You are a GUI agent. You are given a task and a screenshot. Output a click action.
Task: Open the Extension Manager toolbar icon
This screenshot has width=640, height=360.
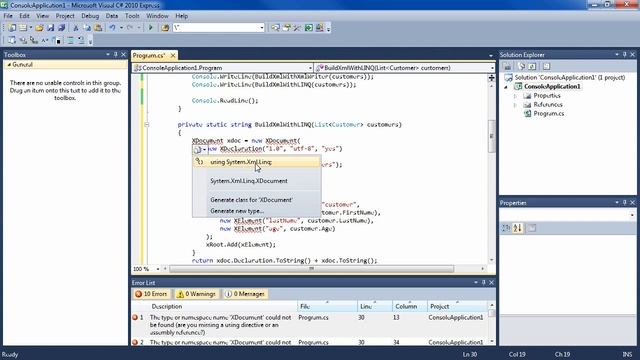pyautogui.click(x=320, y=28)
